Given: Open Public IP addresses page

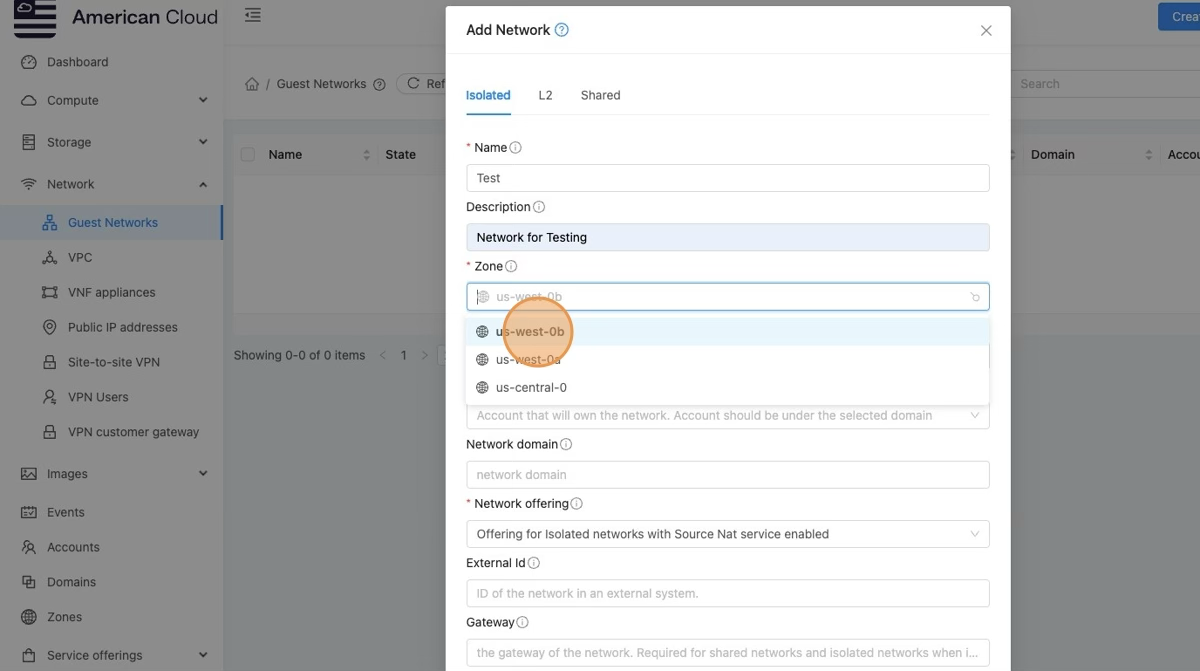Looking at the screenshot, I should (122, 328).
